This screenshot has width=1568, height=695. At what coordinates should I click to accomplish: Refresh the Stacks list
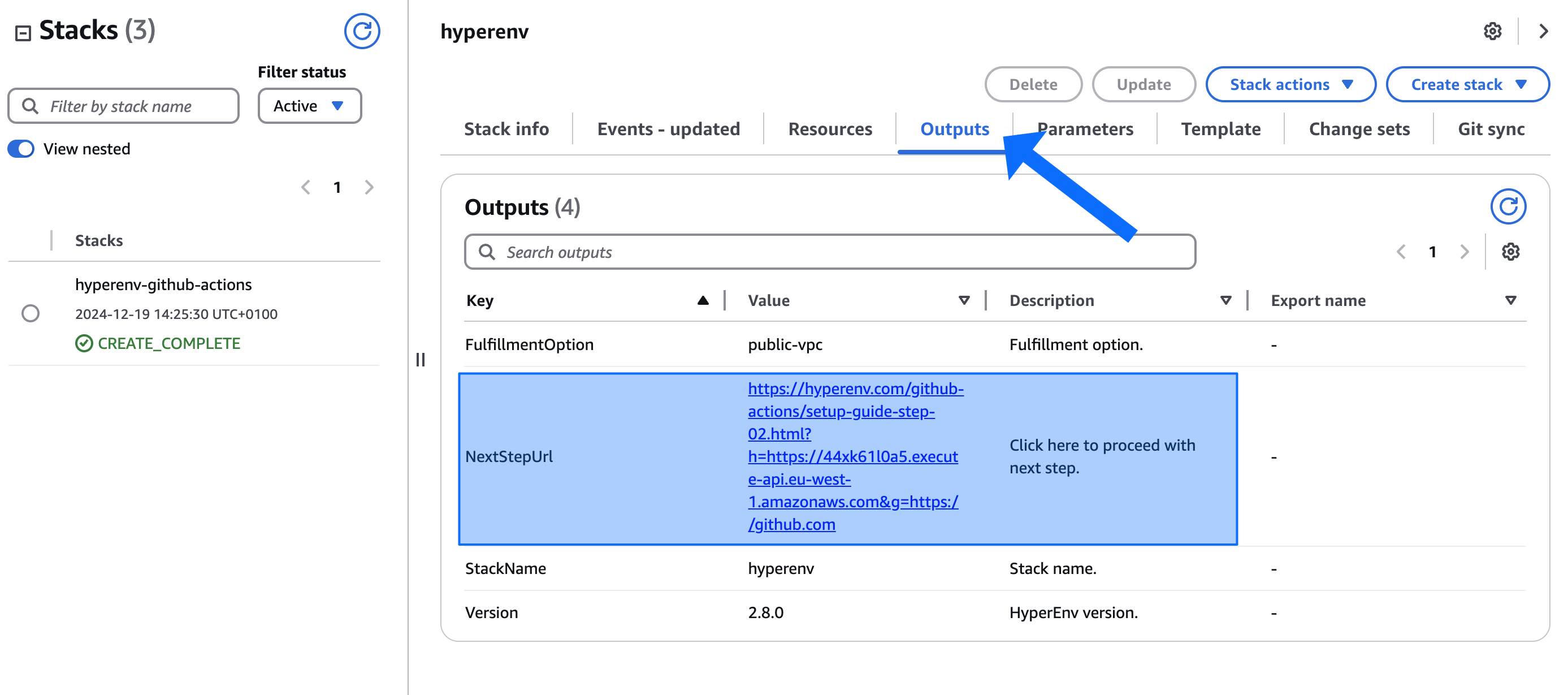point(362,31)
